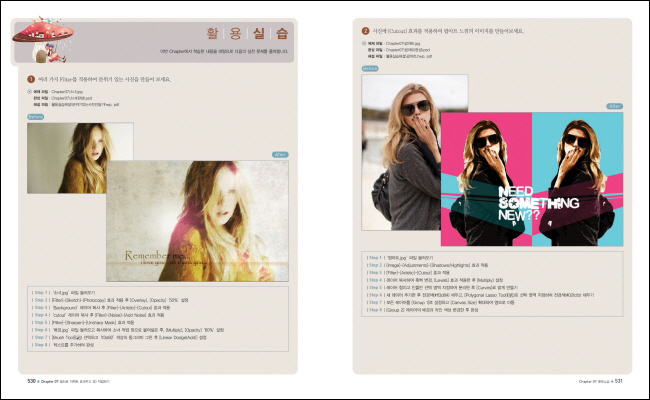Click the Before label on right page
This screenshot has width=650, height=400.
coord(369,69)
